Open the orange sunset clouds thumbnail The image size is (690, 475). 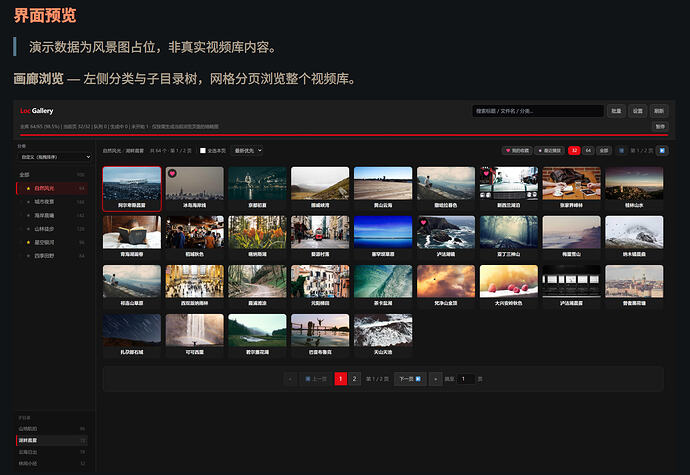point(446,287)
